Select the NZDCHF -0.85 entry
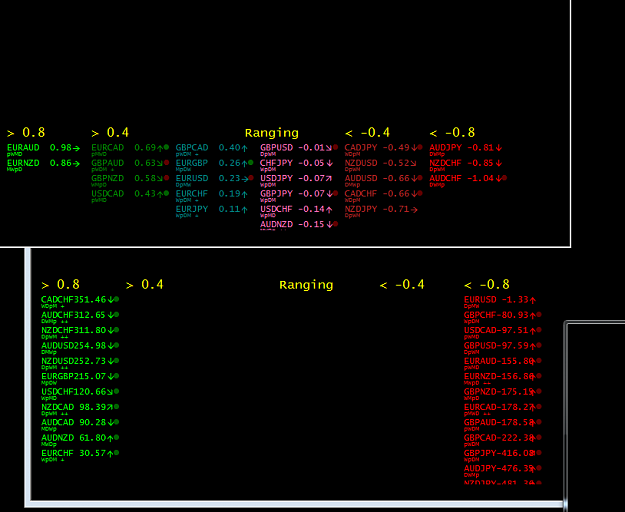 [466, 163]
